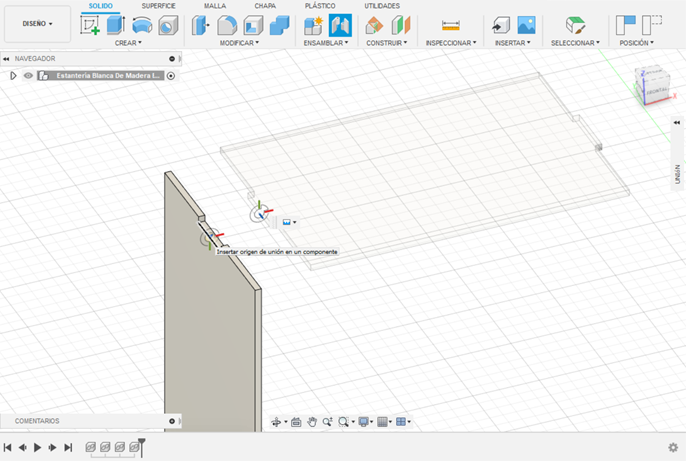The image size is (686, 461).
Task: Click the Select filter icon
Action: [575, 25]
